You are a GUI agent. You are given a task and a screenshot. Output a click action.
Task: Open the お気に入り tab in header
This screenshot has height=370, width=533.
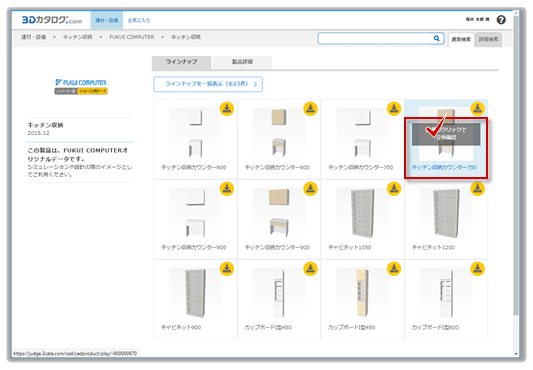click(x=139, y=20)
